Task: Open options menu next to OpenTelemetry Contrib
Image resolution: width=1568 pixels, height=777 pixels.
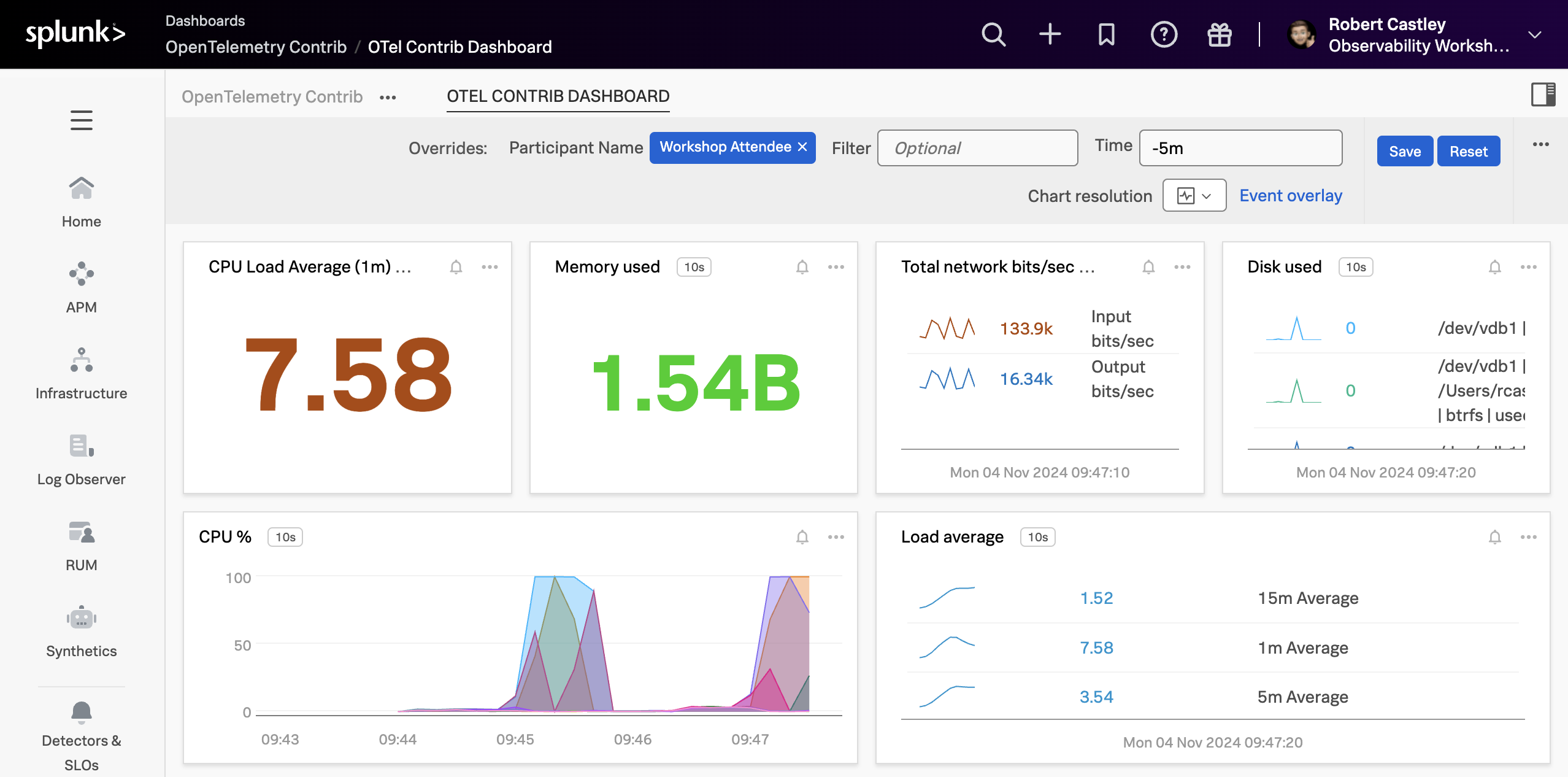Action: [x=388, y=97]
